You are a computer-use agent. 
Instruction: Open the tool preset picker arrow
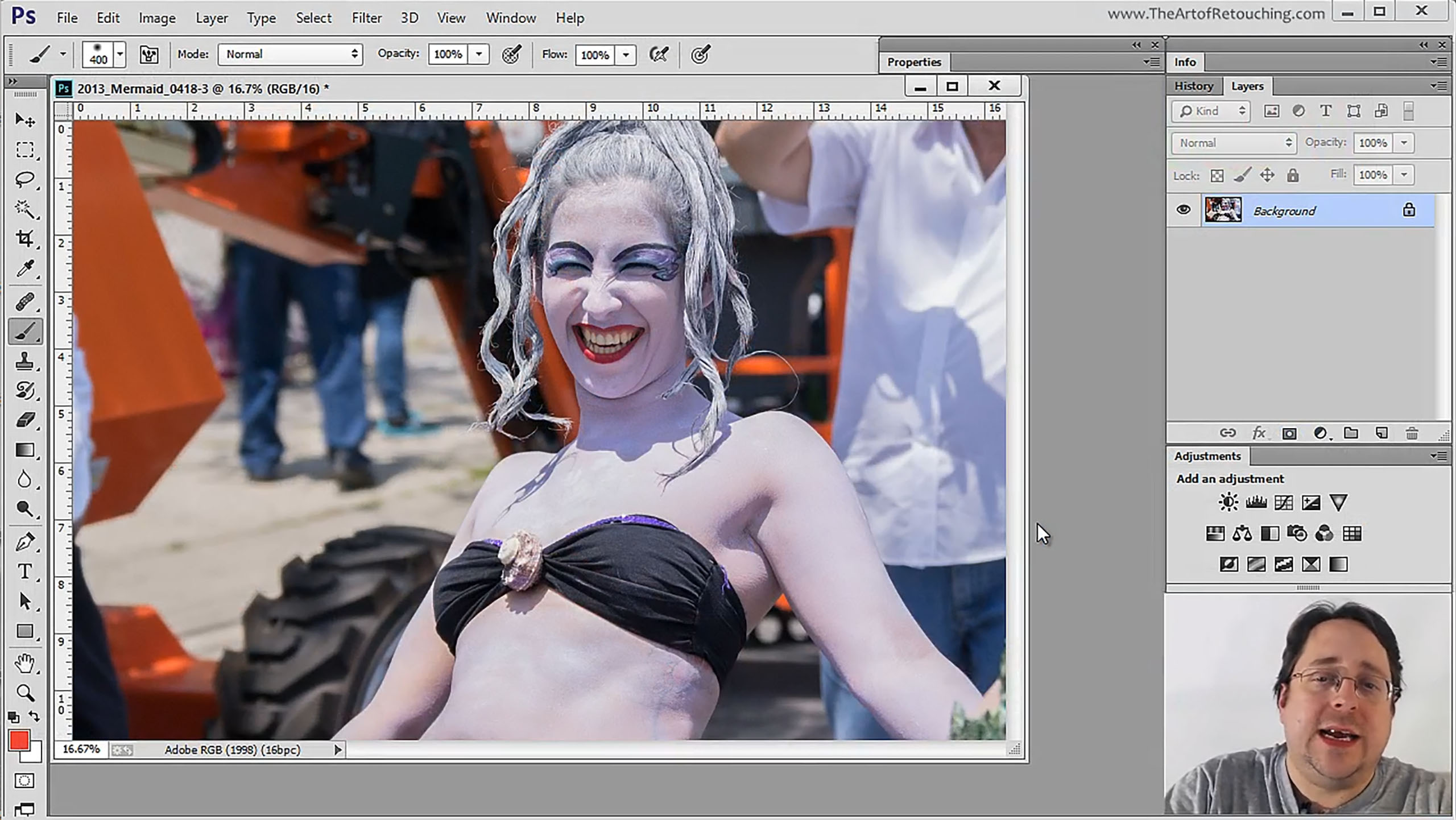[63, 55]
